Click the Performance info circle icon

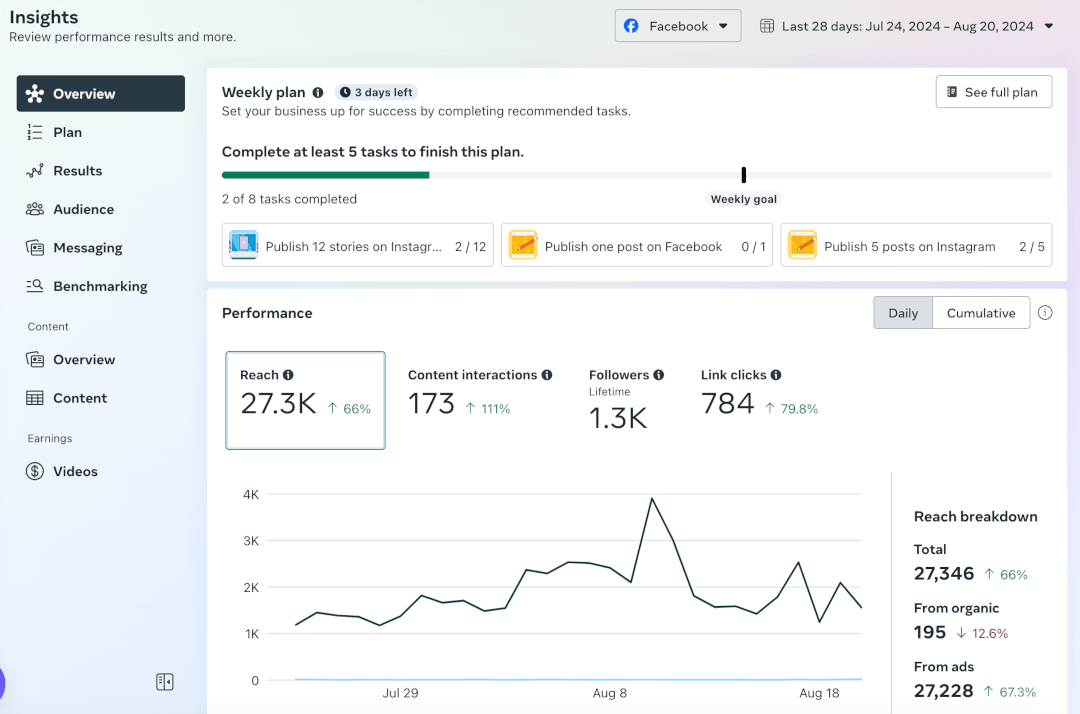pos(1045,313)
